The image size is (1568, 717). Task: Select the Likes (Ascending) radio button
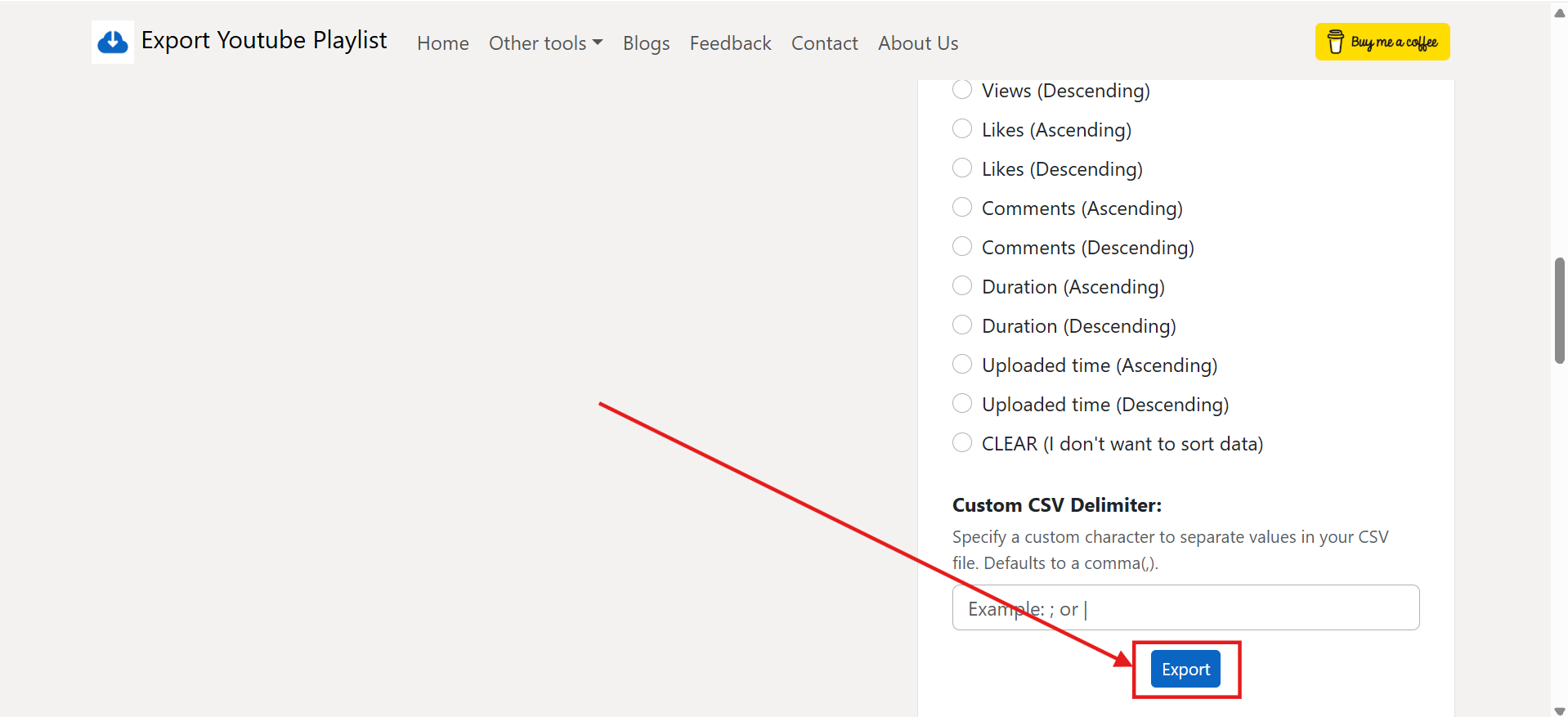[x=962, y=129]
